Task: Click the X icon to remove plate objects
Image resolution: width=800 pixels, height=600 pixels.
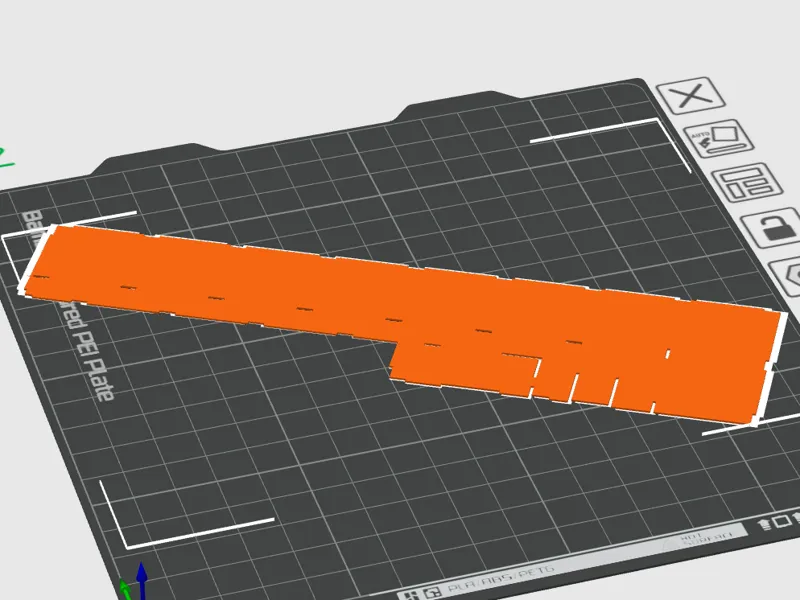Action: [x=691, y=95]
